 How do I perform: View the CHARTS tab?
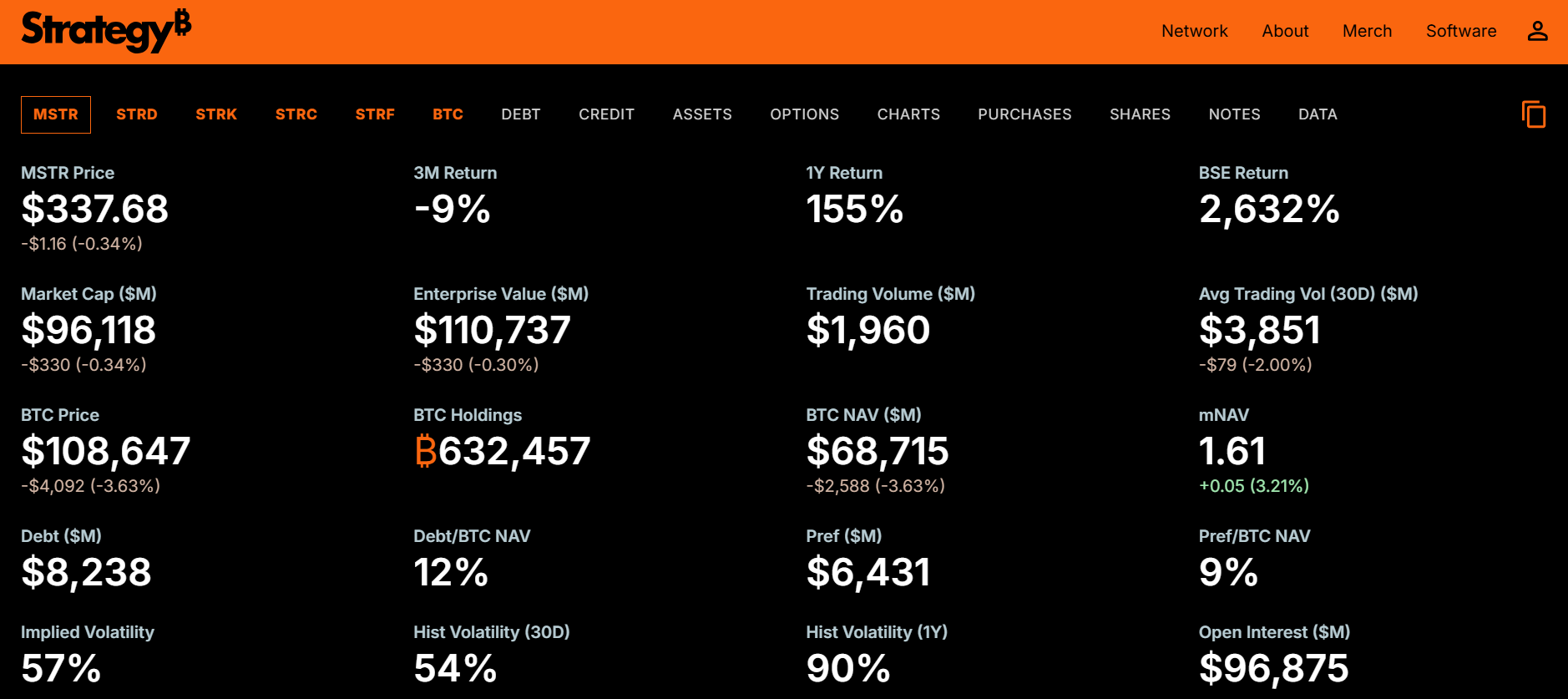(908, 114)
